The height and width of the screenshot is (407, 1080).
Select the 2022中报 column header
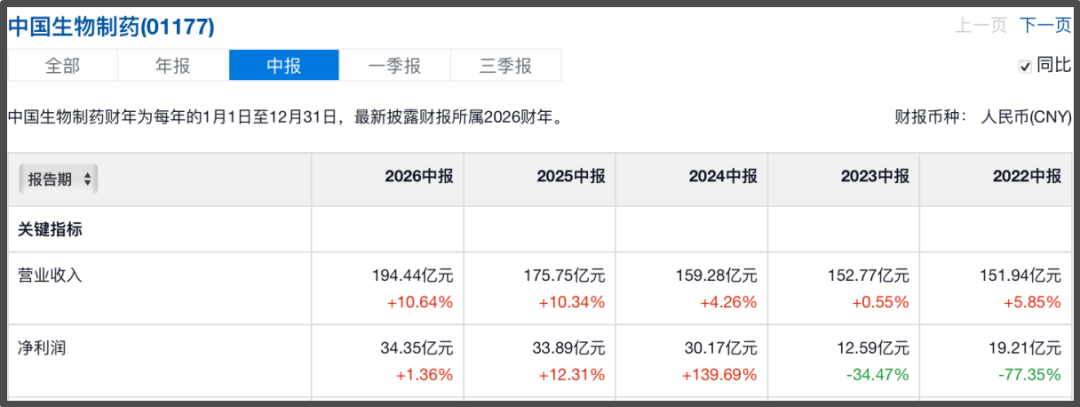click(1027, 177)
